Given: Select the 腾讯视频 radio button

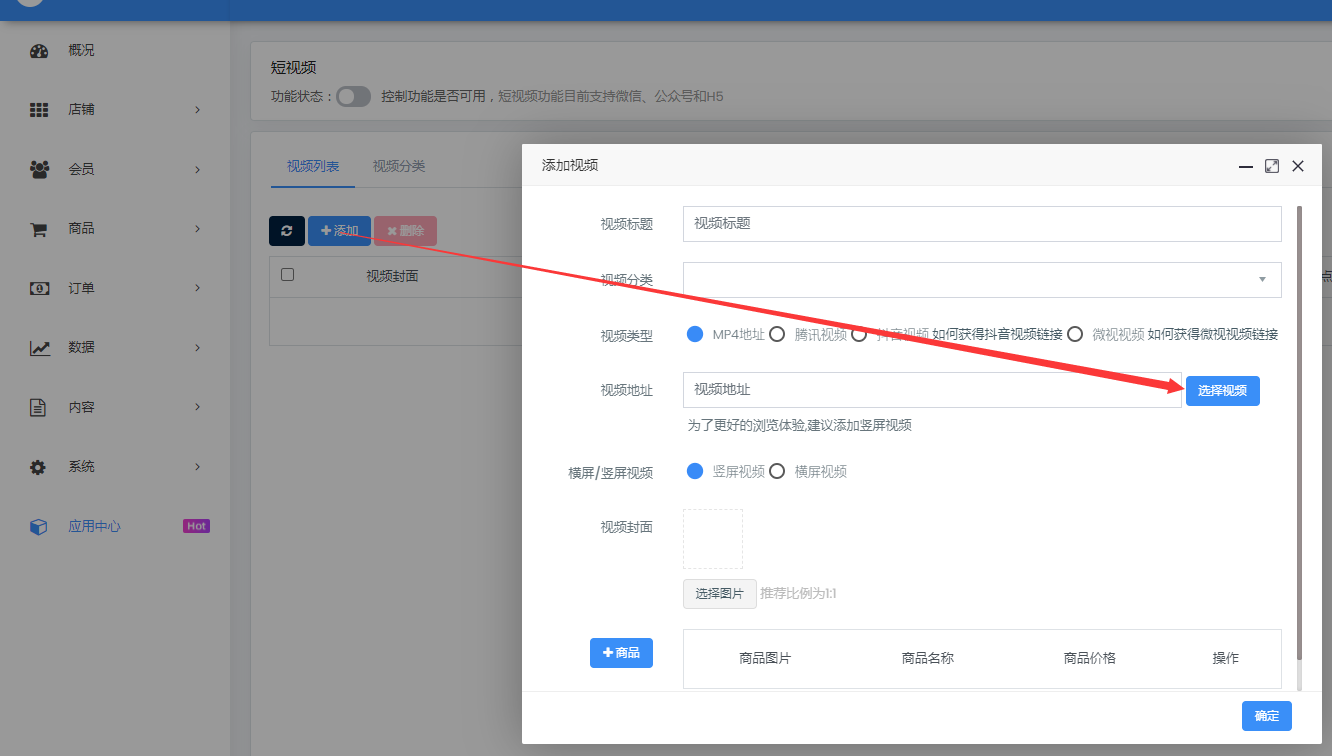Looking at the screenshot, I should (x=776, y=334).
